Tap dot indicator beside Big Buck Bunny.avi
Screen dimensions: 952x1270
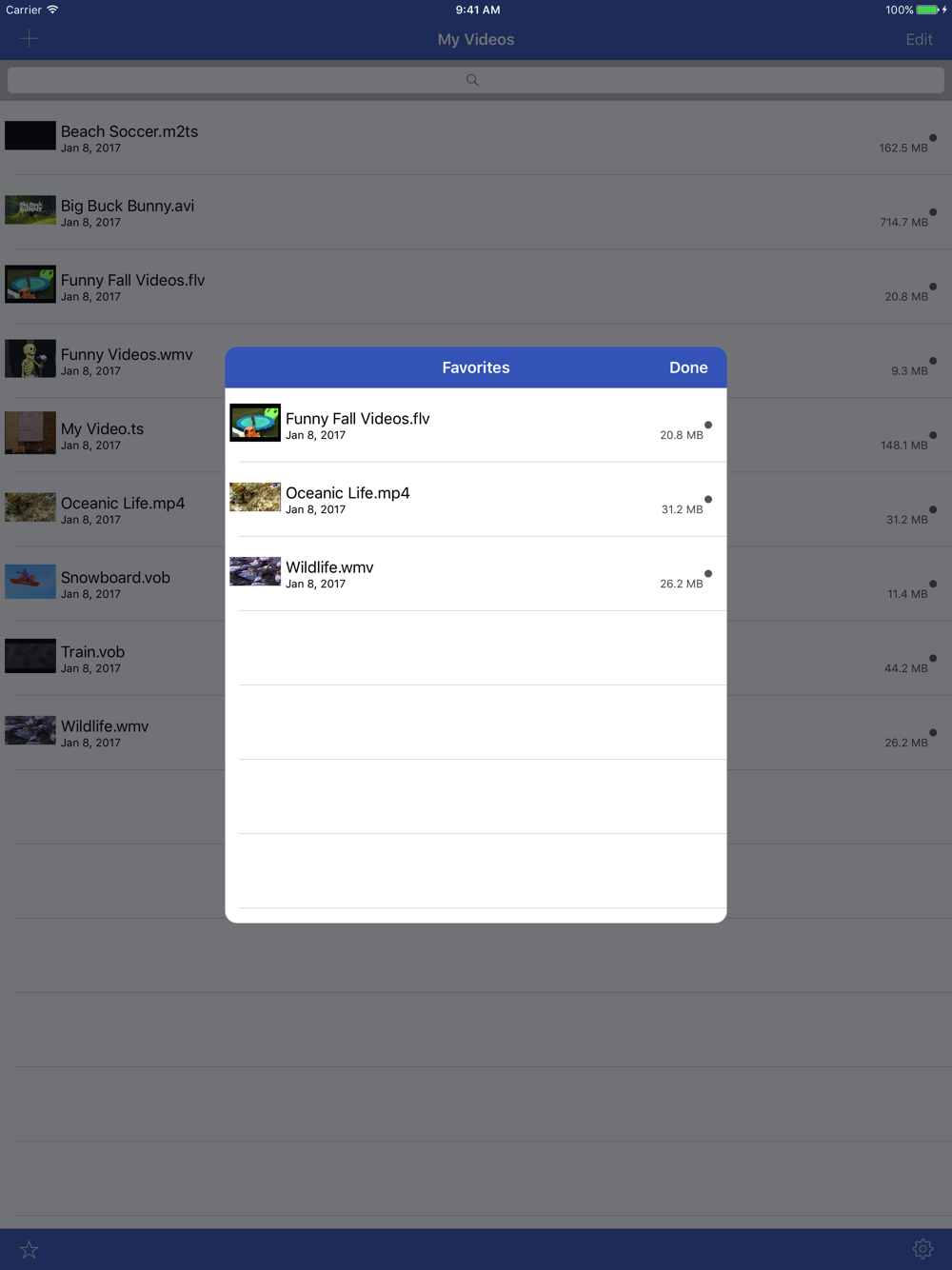point(933,211)
